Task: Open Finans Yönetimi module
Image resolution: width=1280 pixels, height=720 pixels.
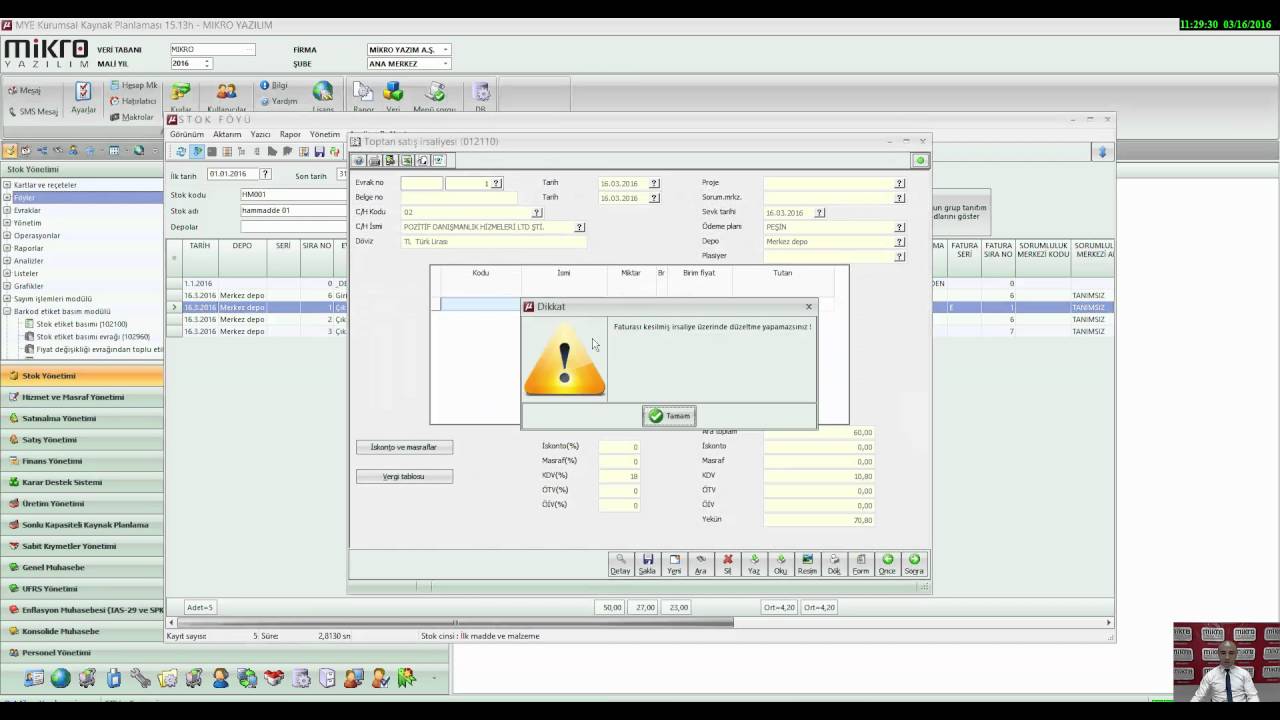Action: coord(81,461)
